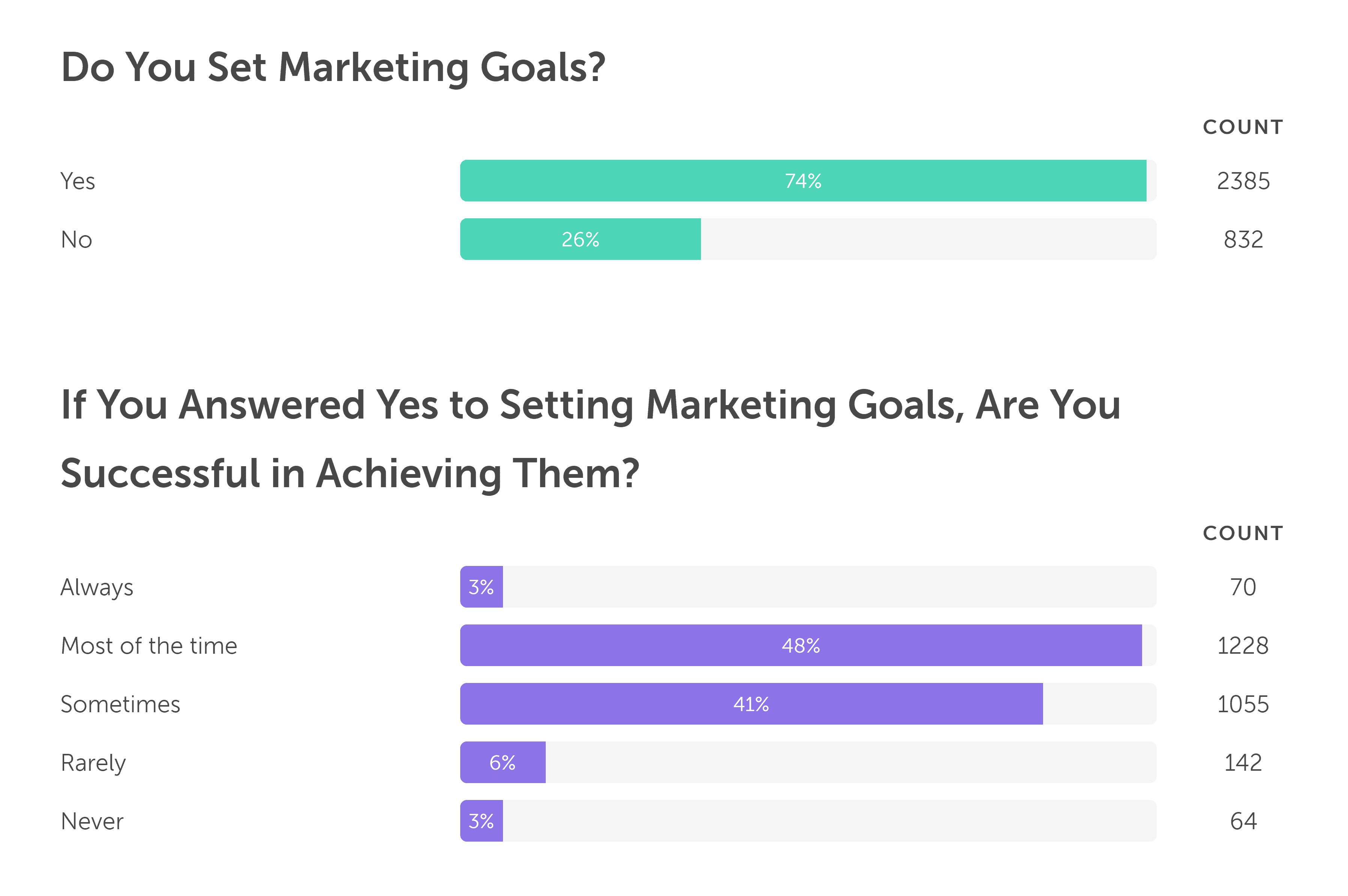
Task: Click the count value 1055
Action: [x=1243, y=704]
